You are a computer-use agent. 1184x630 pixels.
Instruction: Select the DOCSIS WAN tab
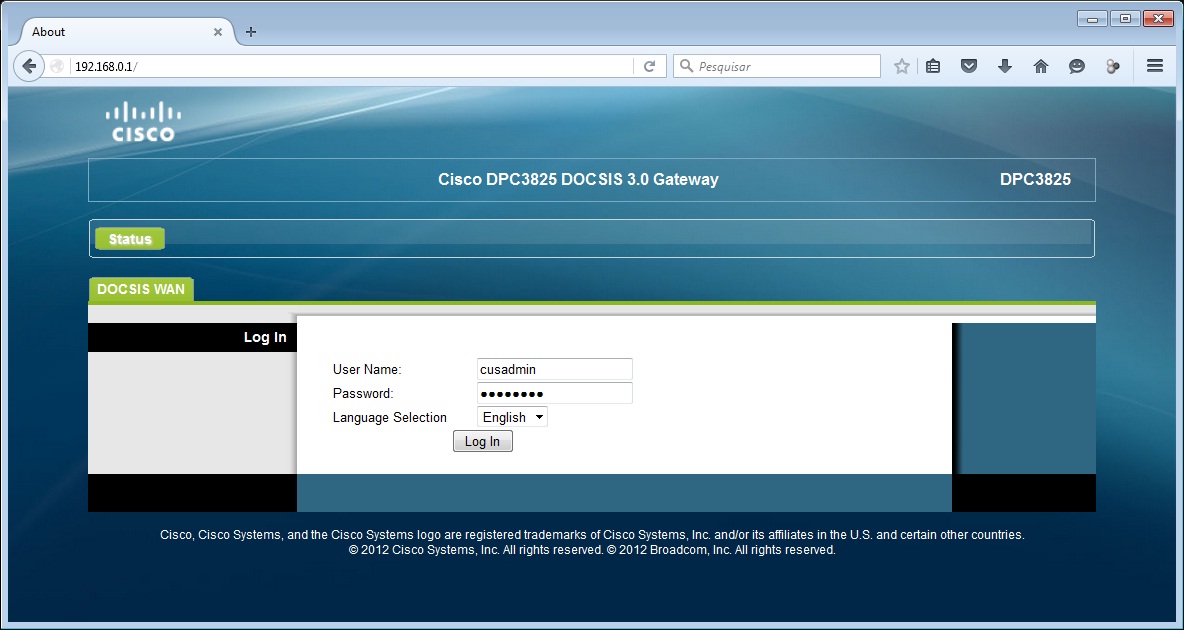[x=141, y=289]
